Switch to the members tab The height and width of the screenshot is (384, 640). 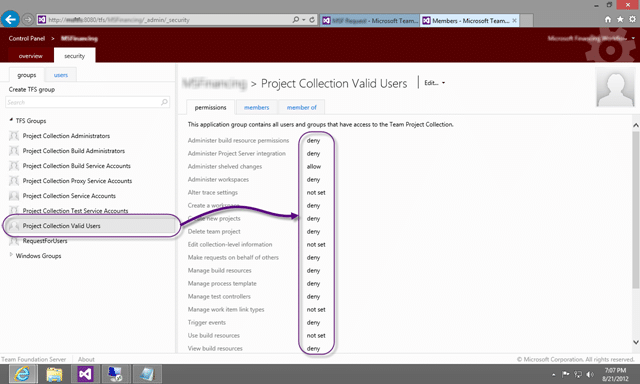pyautogui.click(x=256, y=107)
